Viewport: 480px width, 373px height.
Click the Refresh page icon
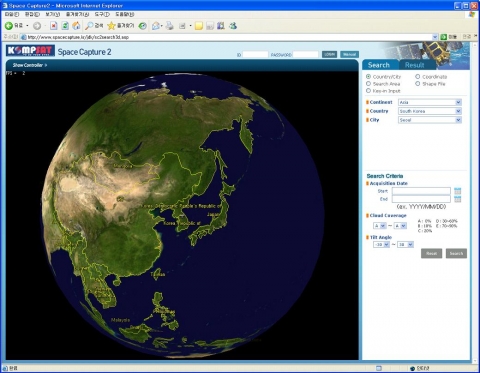65,26
